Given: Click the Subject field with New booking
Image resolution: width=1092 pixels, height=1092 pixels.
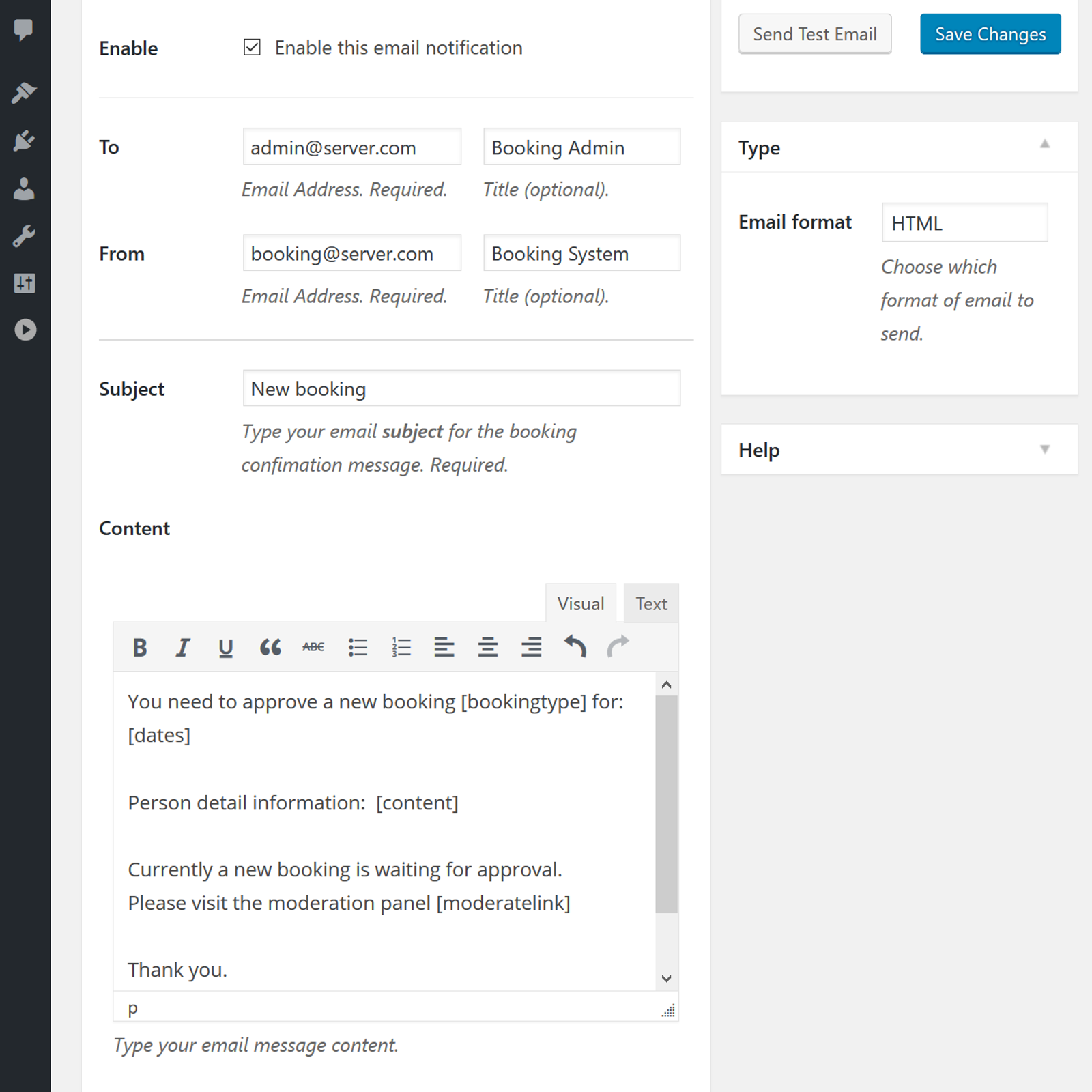Looking at the screenshot, I should 461,388.
